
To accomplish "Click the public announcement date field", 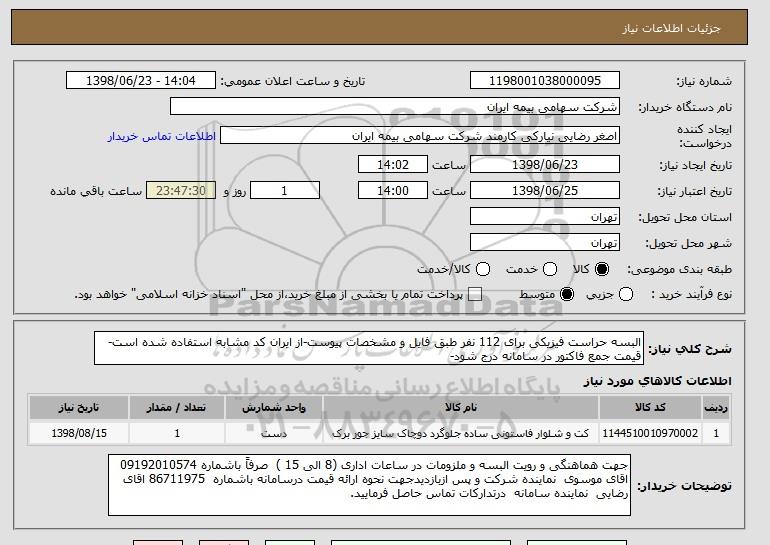I will coord(141,81).
